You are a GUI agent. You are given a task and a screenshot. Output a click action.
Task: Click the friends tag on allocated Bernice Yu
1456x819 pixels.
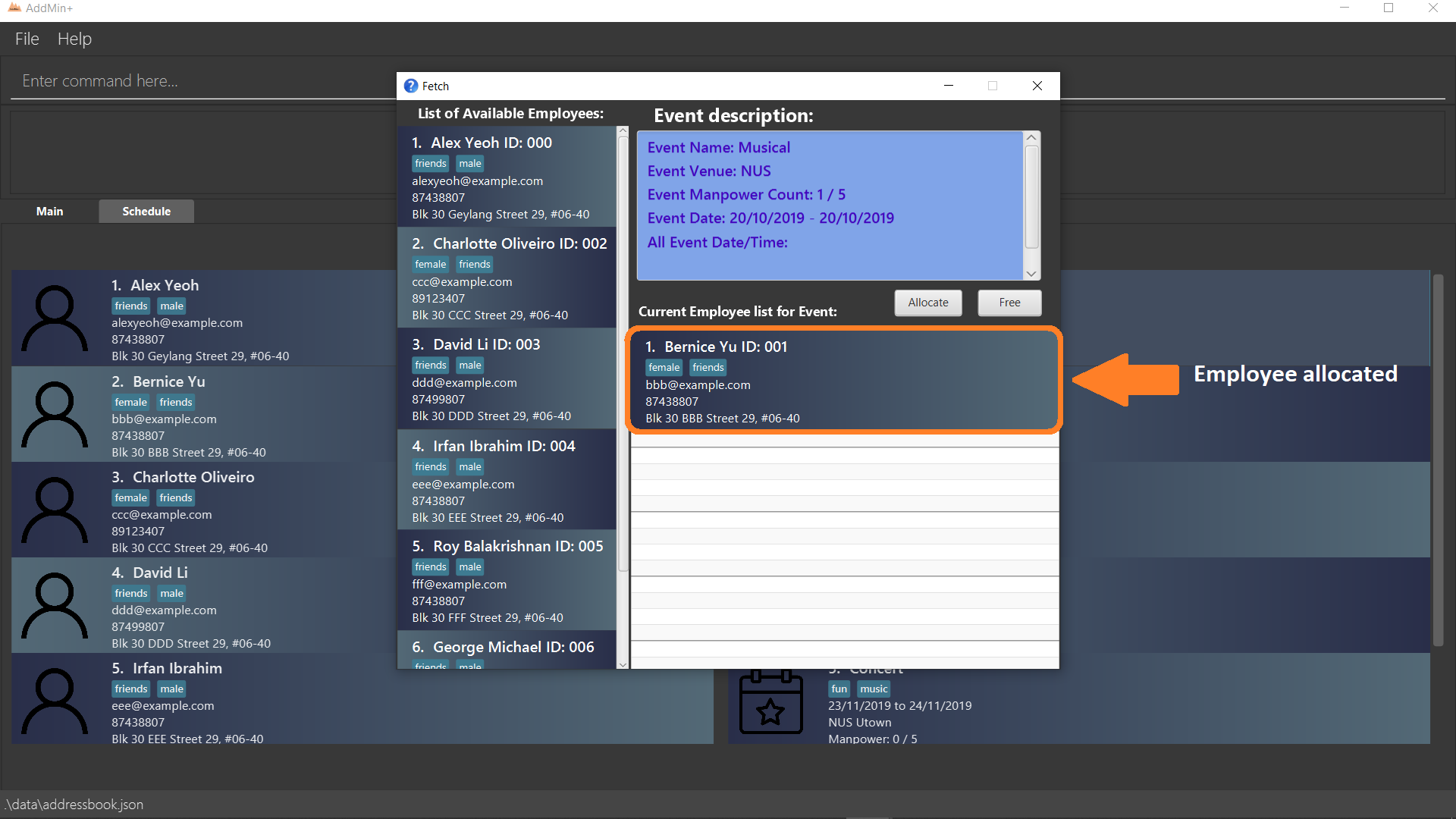[708, 368]
